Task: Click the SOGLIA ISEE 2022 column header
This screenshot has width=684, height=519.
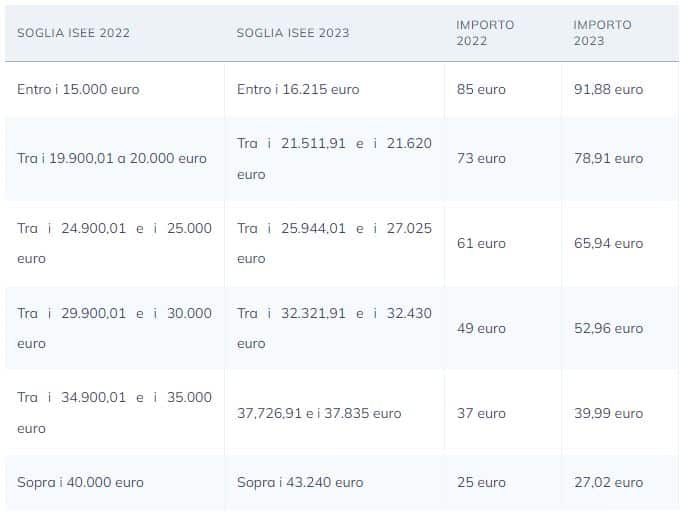Action: (73, 33)
